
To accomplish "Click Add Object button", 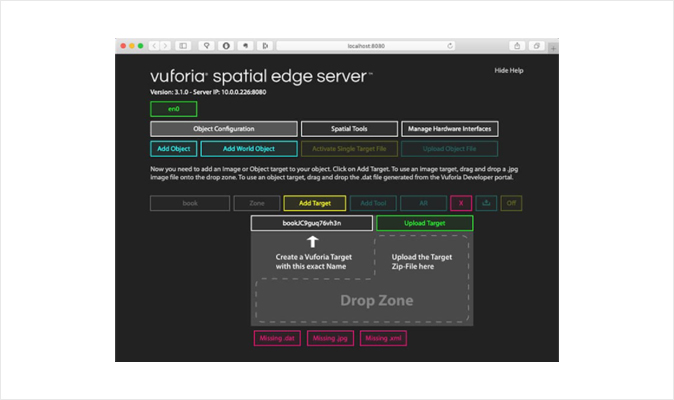I will [174, 149].
